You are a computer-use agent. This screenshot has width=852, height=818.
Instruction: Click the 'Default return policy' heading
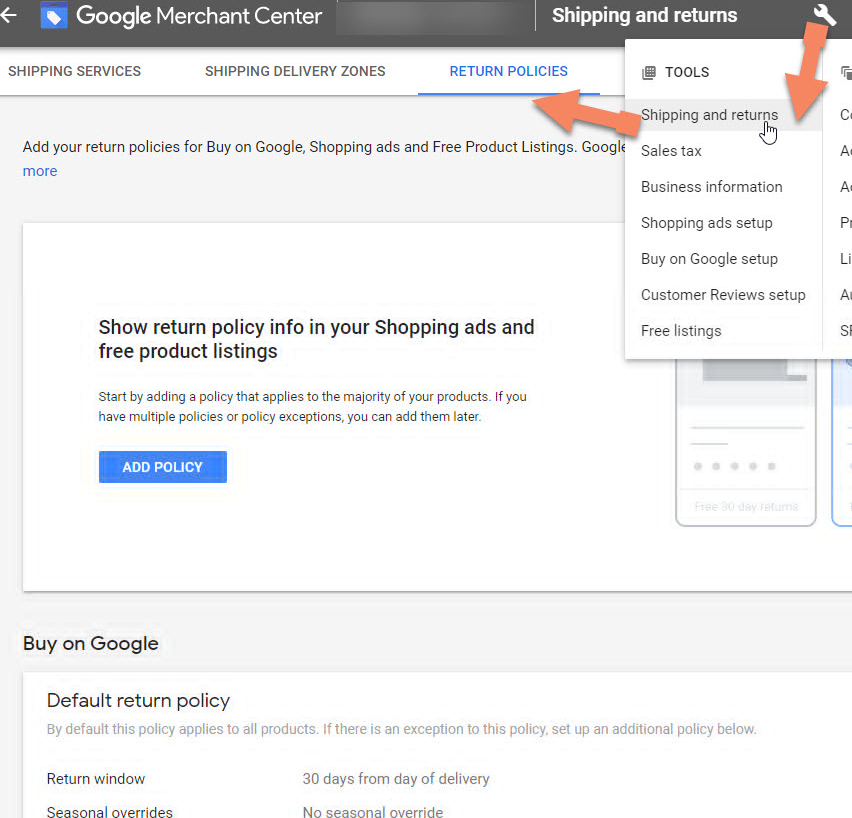(x=138, y=701)
